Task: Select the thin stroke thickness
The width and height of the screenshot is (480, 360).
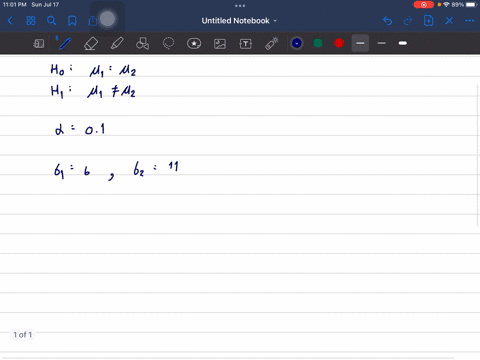Action: pyautogui.click(x=382, y=43)
